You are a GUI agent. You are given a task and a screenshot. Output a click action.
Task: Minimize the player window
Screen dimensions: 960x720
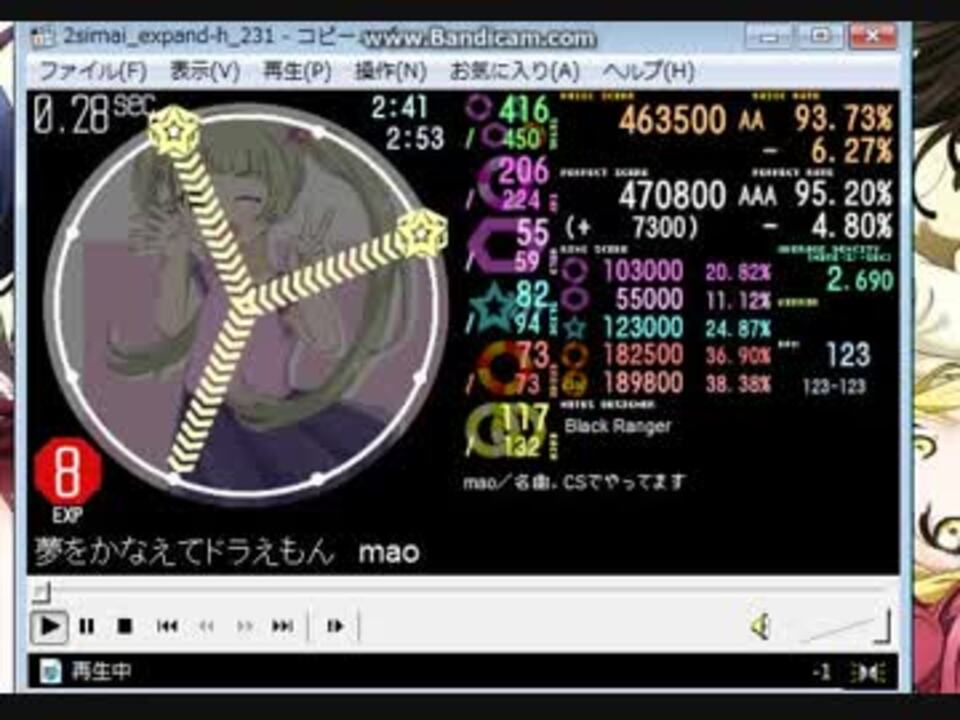(x=770, y=37)
